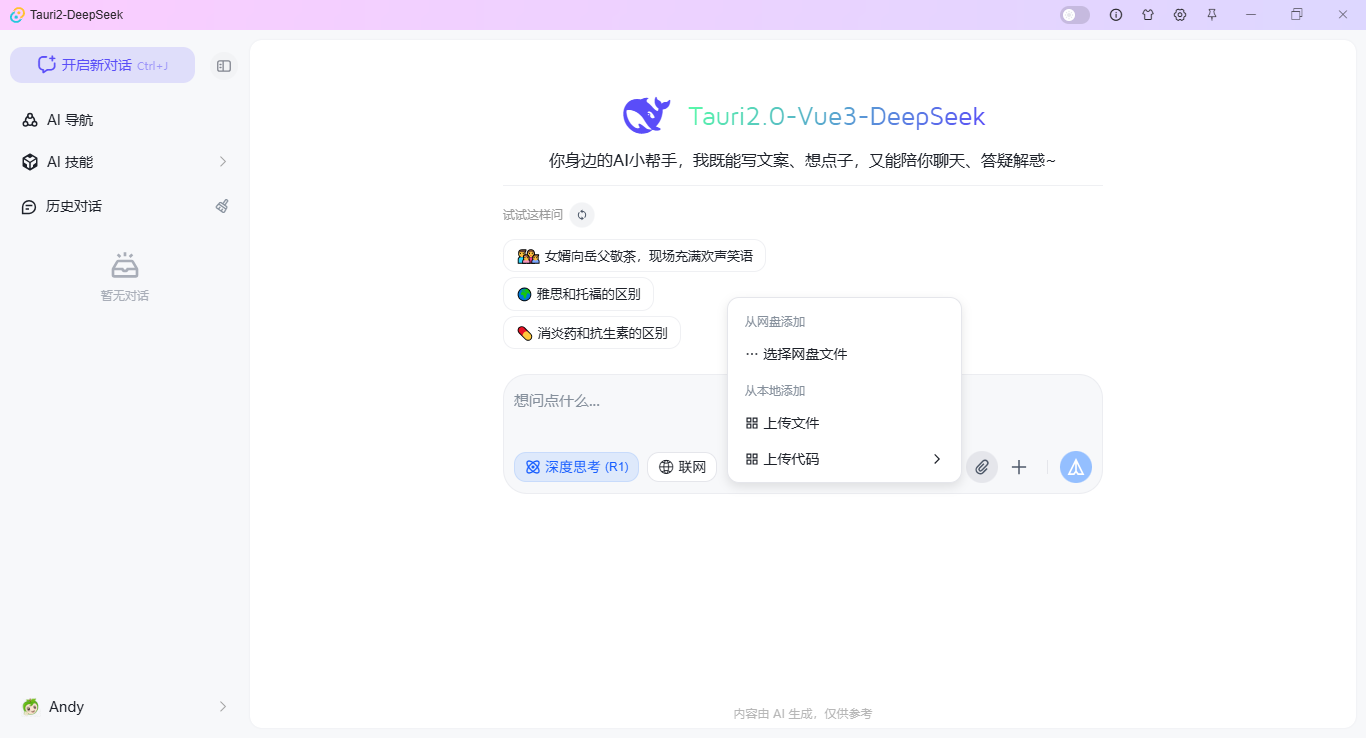Select suggestion 女婿向岳父敬茶，现场充满欢声笑语
This screenshot has width=1366, height=738.
(634, 256)
